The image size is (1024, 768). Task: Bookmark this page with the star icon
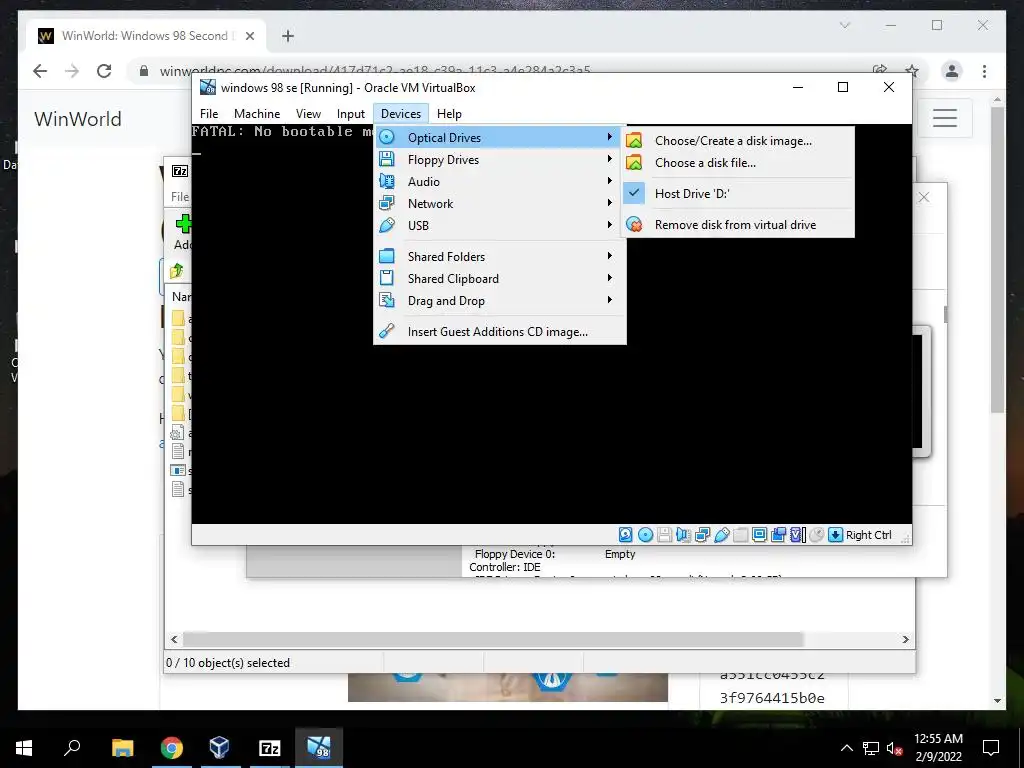[x=912, y=71]
